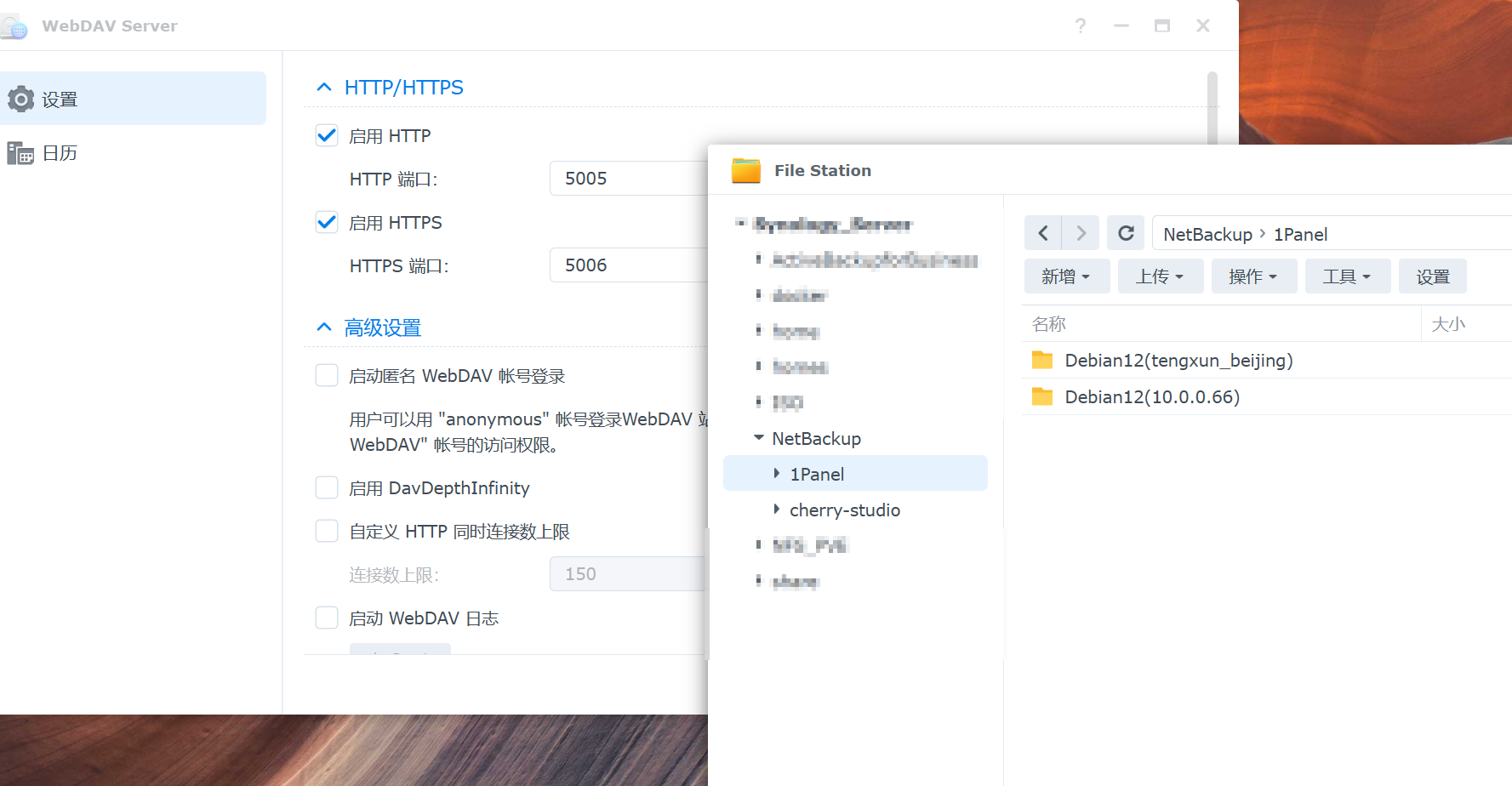This screenshot has height=786, width=1512.
Task: Disable the 启用 HTTP checkbox
Action: [327, 135]
